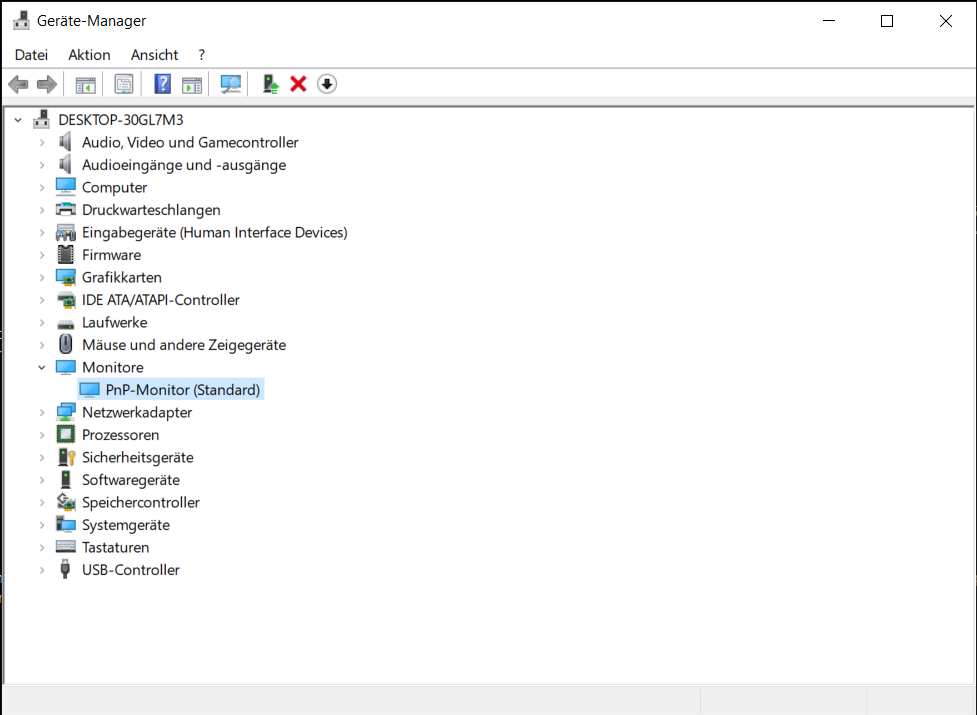
Task: Open the Datei menu
Action: pyautogui.click(x=31, y=55)
